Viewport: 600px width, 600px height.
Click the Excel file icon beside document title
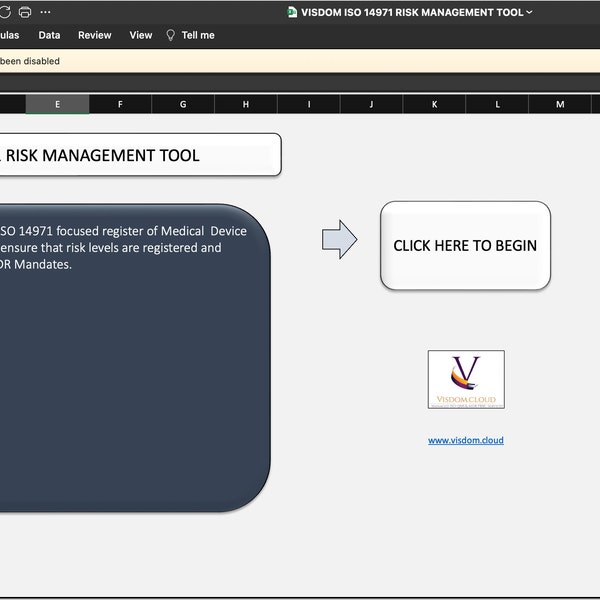click(x=292, y=12)
